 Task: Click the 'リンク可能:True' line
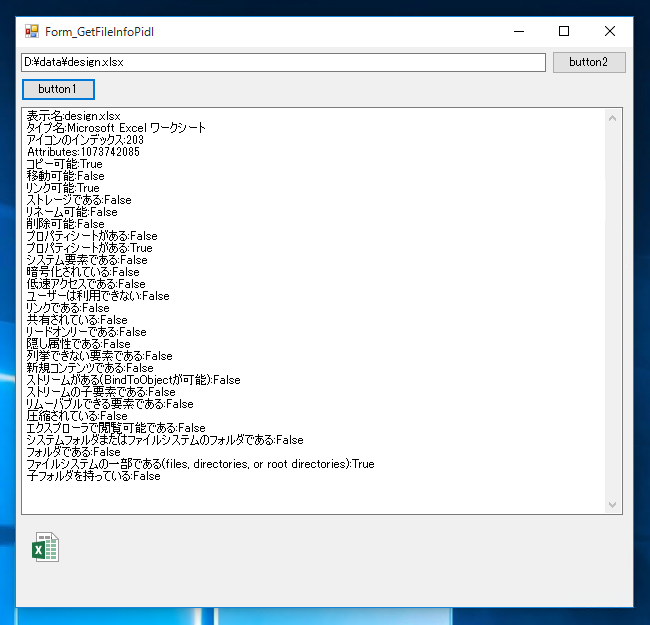click(63, 188)
